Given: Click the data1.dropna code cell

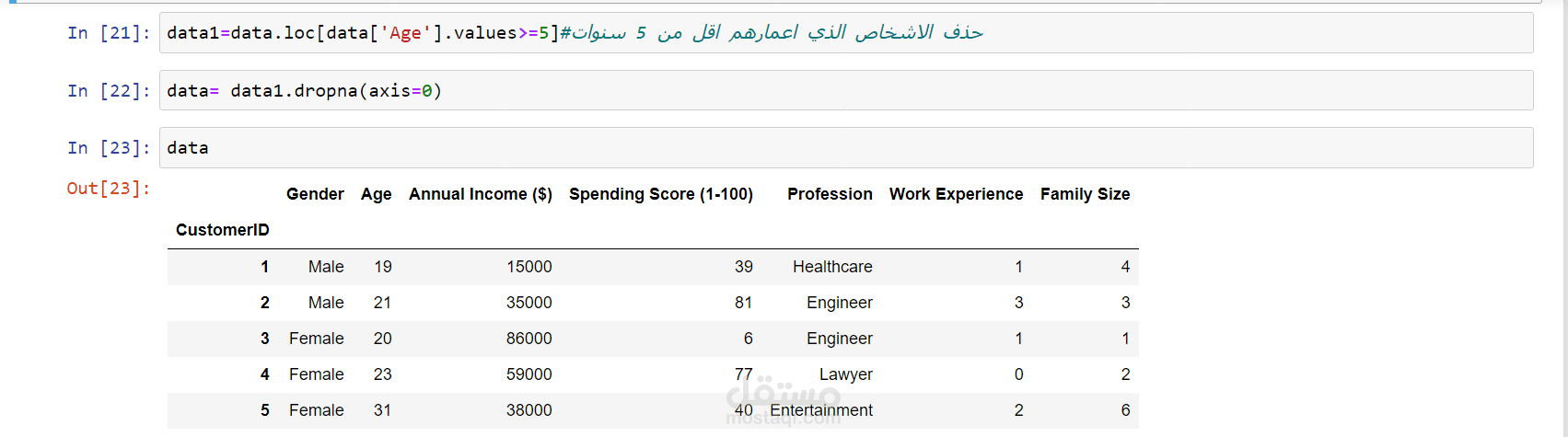Looking at the screenshot, I should tap(846, 90).
